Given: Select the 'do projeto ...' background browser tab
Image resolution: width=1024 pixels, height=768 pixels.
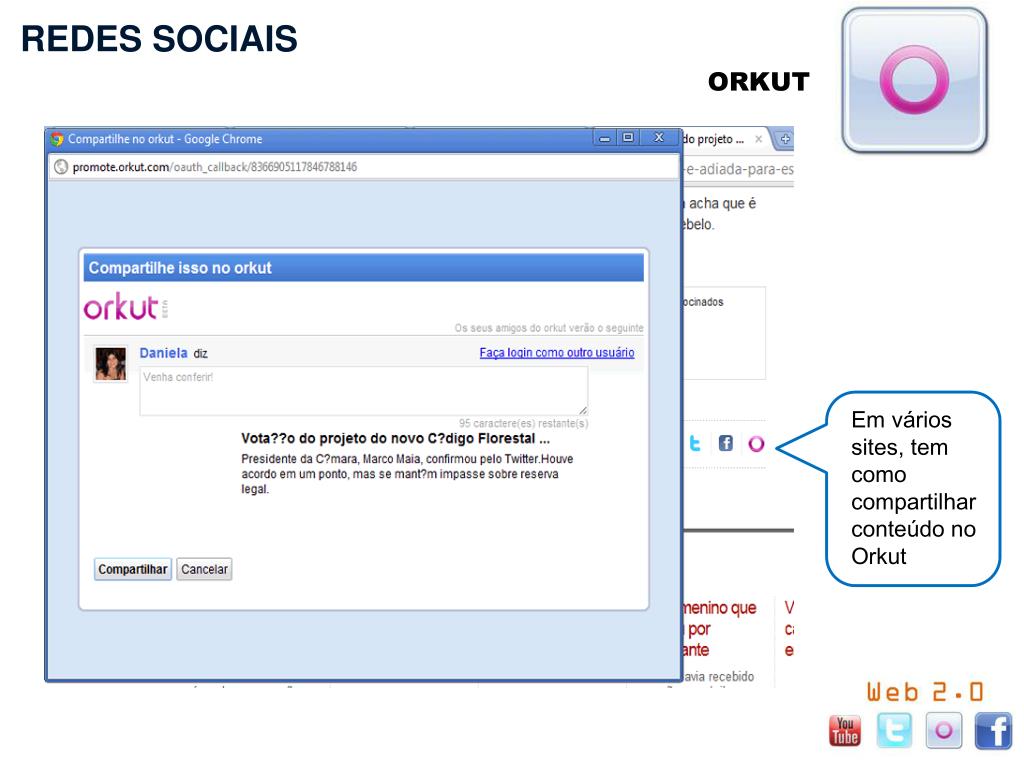Looking at the screenshot, I should click(718, 139).
